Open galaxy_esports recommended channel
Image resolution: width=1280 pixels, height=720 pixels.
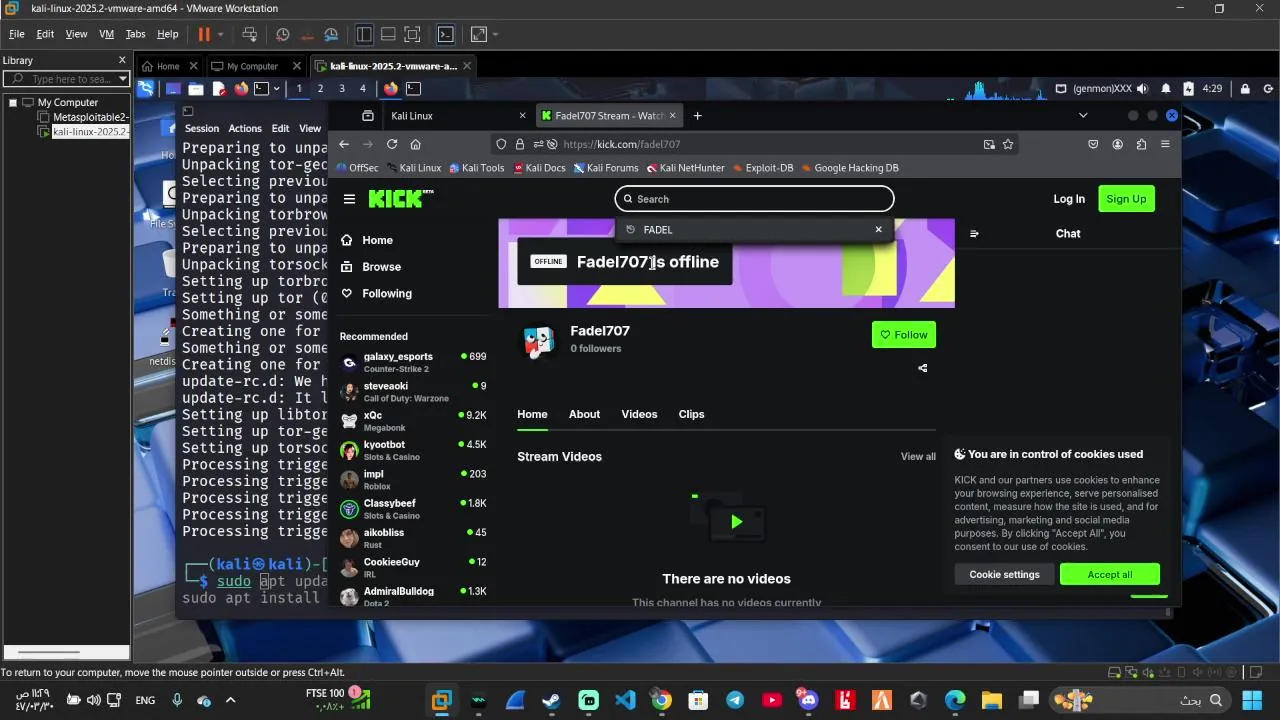pyautogui.click(x=413, y=362)
